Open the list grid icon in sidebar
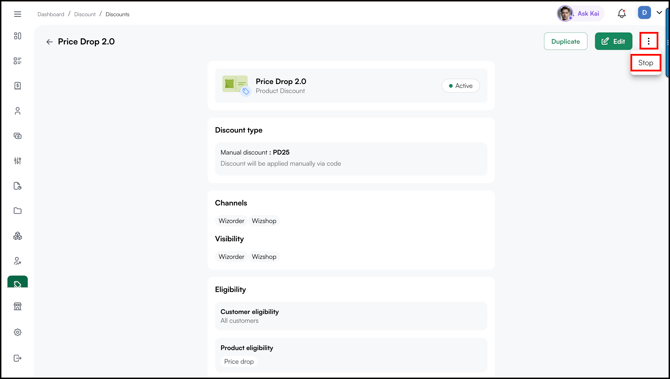 pyautogui.click(x=18, y=61)
